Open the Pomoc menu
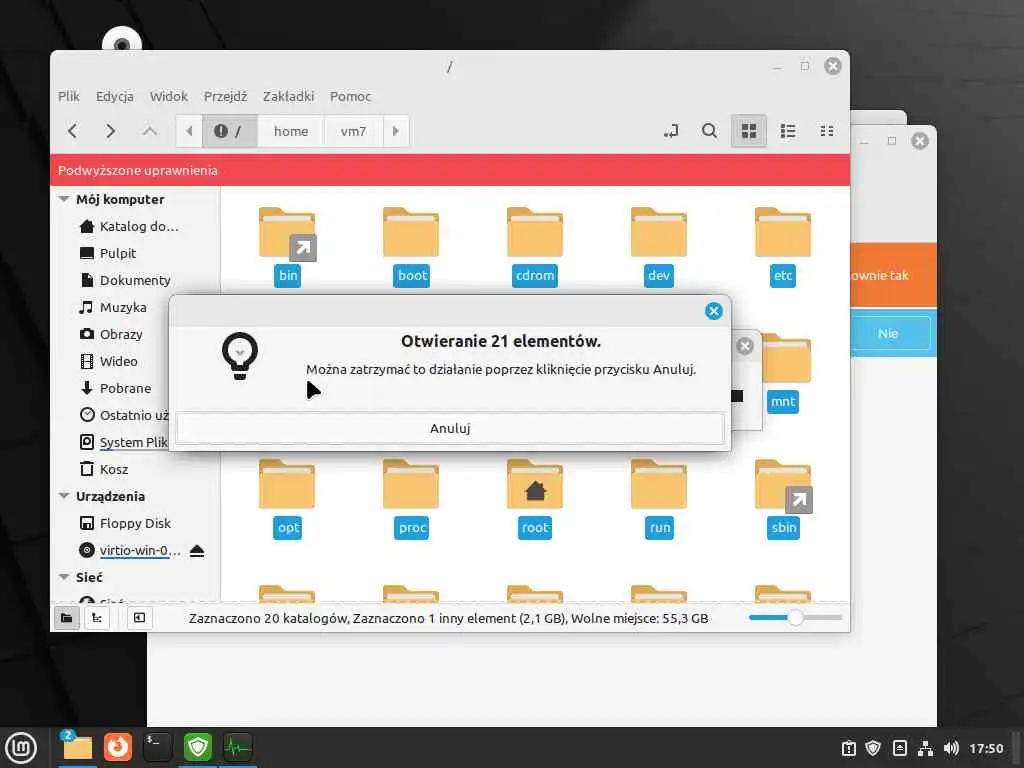This screenshot has height=768, width=1024. pyautogui.click(x=351, y=97)
